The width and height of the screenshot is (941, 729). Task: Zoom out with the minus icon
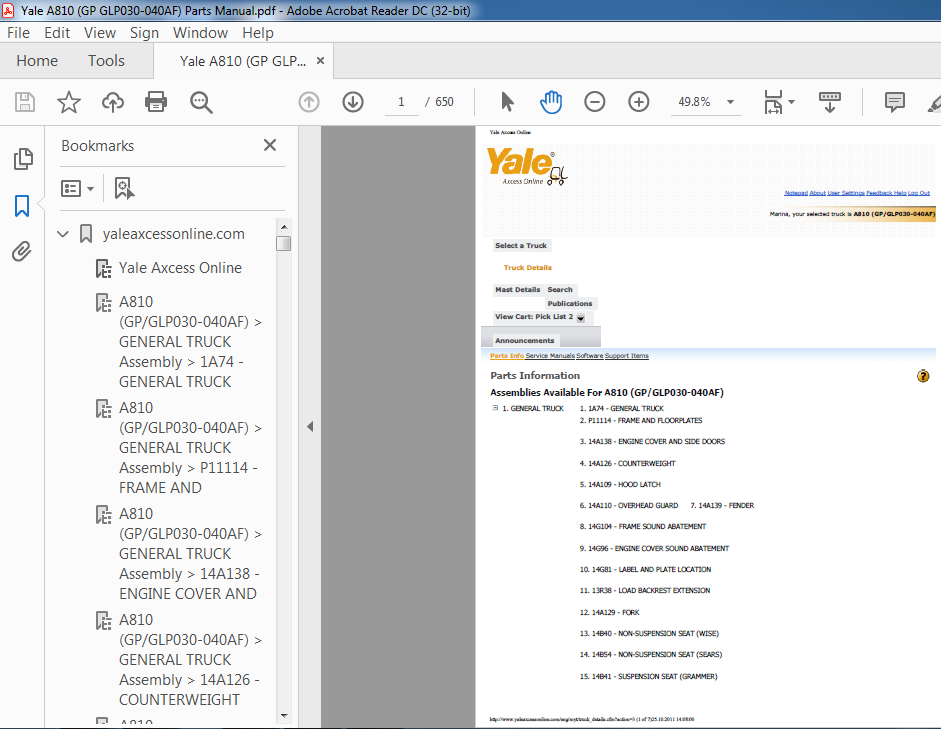[595, 102]
